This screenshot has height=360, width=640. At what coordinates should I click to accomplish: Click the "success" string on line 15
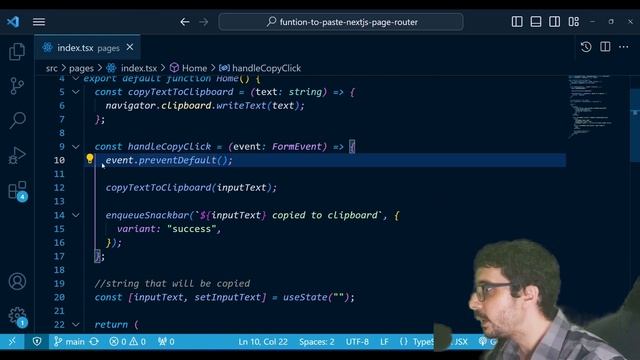point(191,229)
